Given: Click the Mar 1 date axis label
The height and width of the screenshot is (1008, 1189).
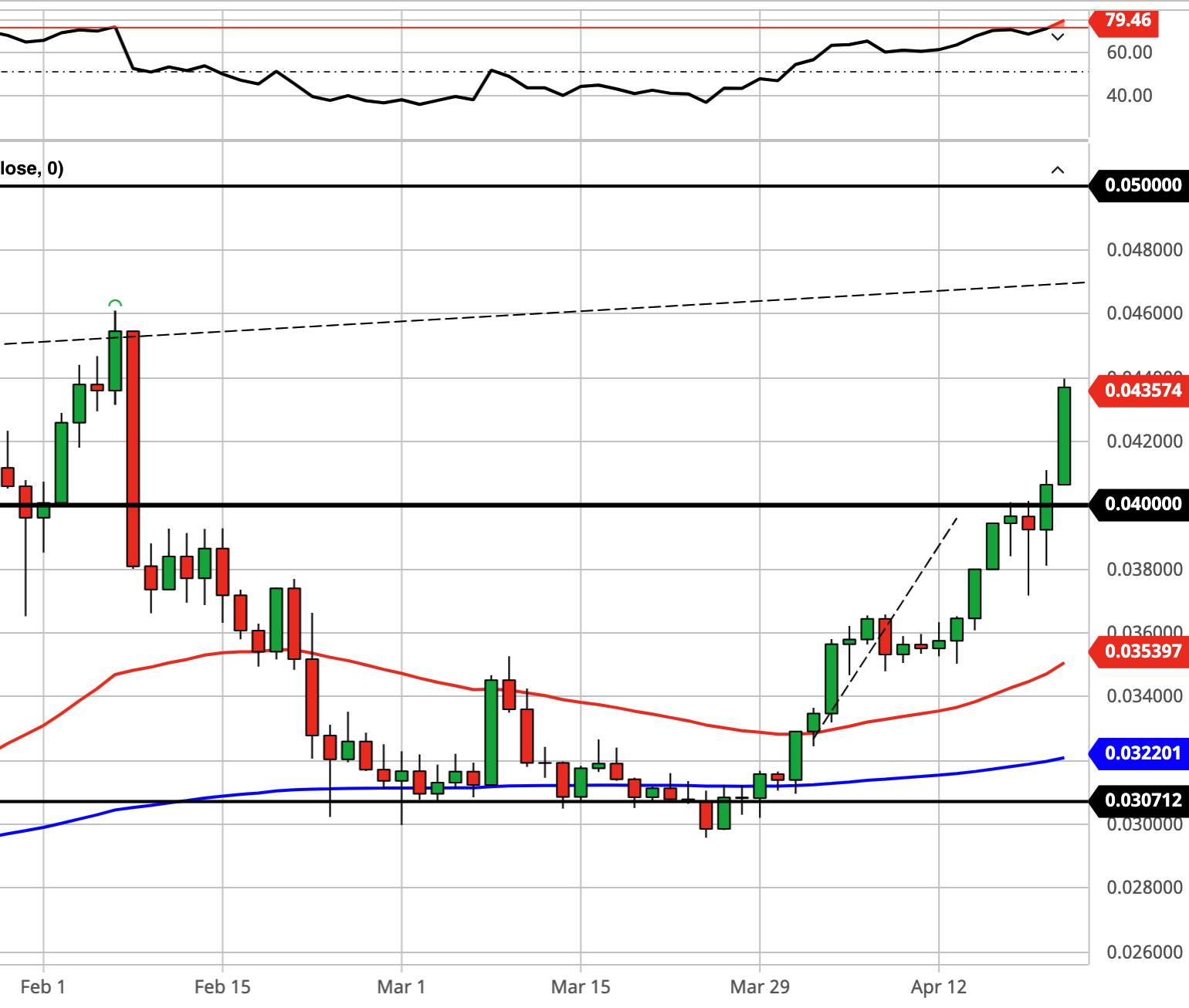Looking at the screenshot, I should tap(401, 986).
